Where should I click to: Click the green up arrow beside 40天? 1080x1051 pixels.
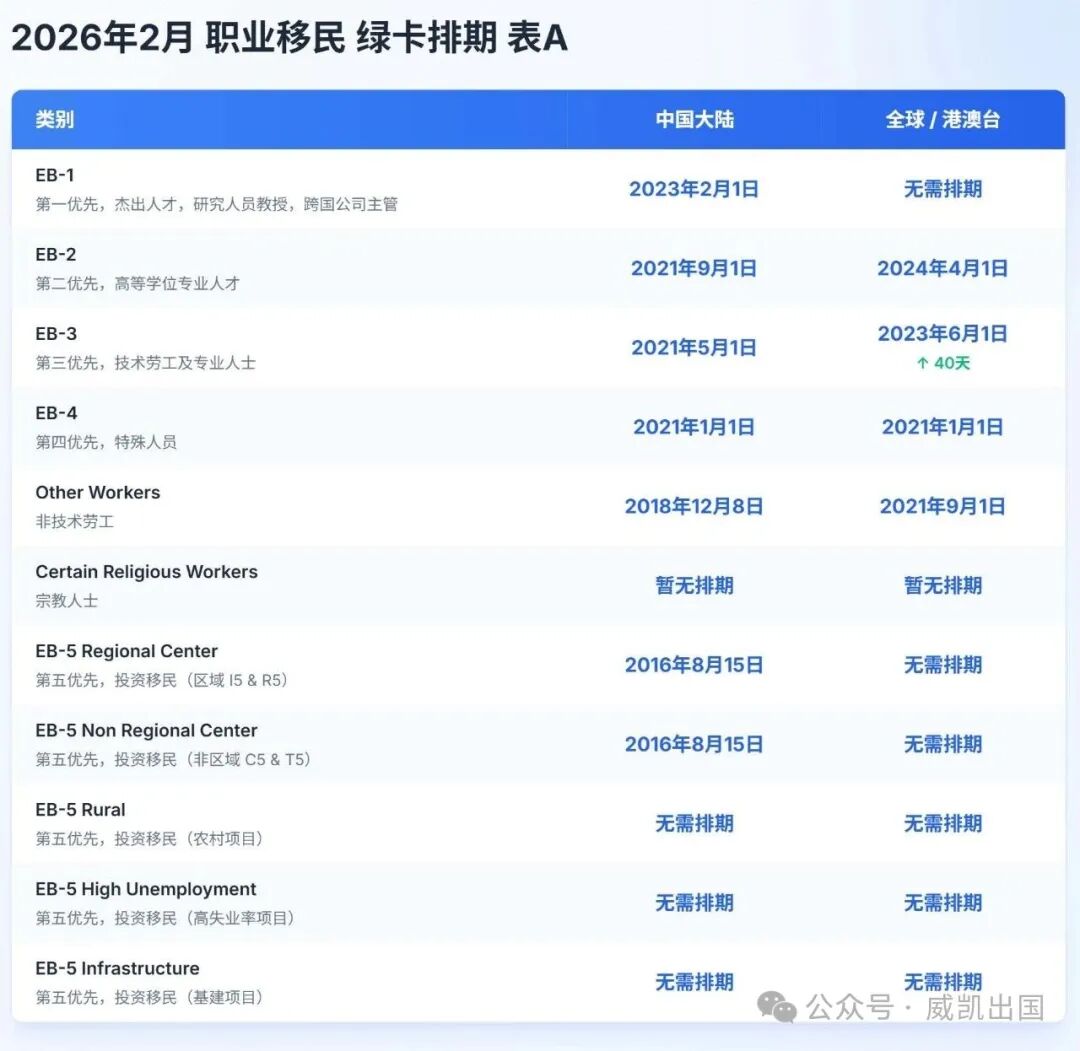[x=922, y=364]
